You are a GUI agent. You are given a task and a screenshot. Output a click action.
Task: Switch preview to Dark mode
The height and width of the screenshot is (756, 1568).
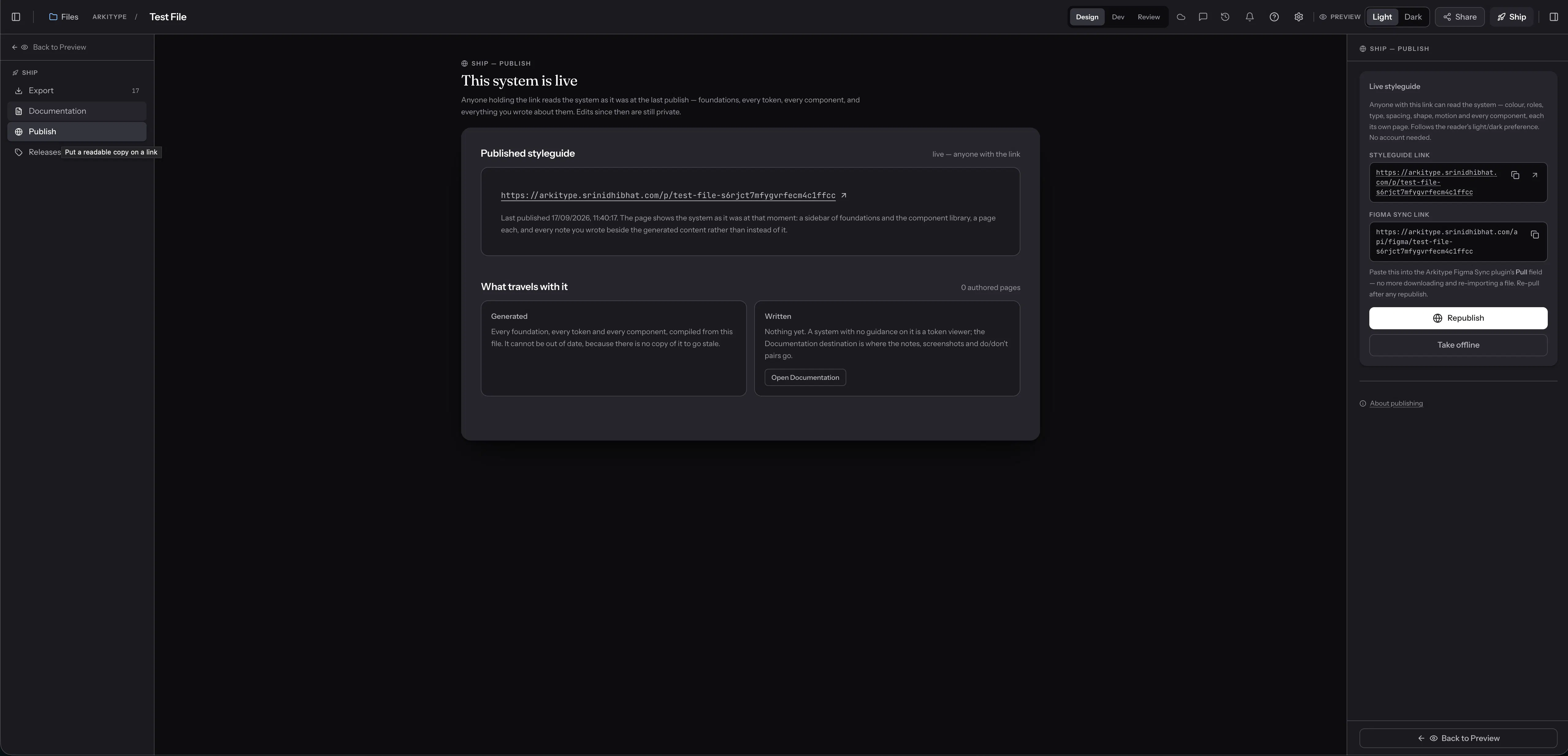[x=1413, y=17]
